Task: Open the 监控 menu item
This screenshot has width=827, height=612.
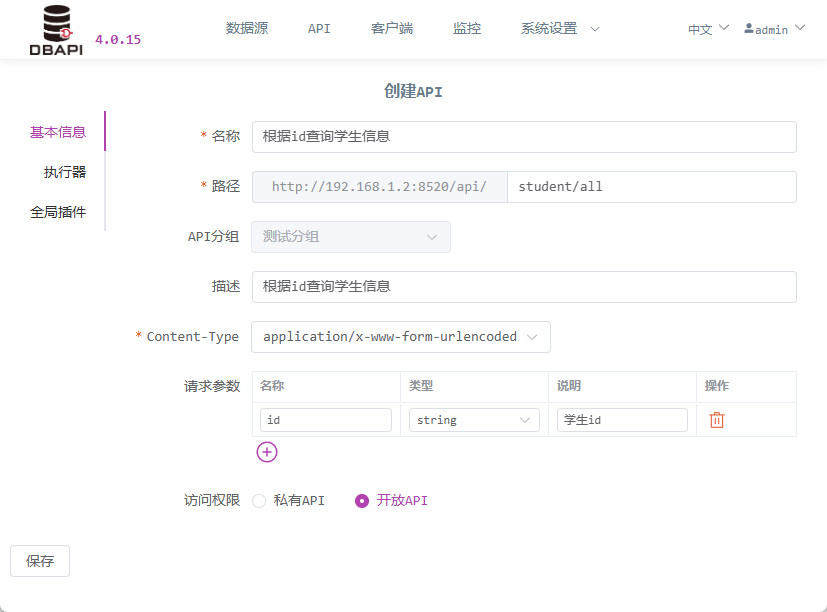Action: [x=467, y=28]
